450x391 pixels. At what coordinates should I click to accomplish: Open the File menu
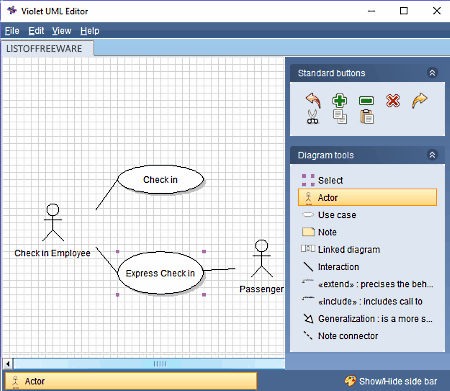coord(12,31)
